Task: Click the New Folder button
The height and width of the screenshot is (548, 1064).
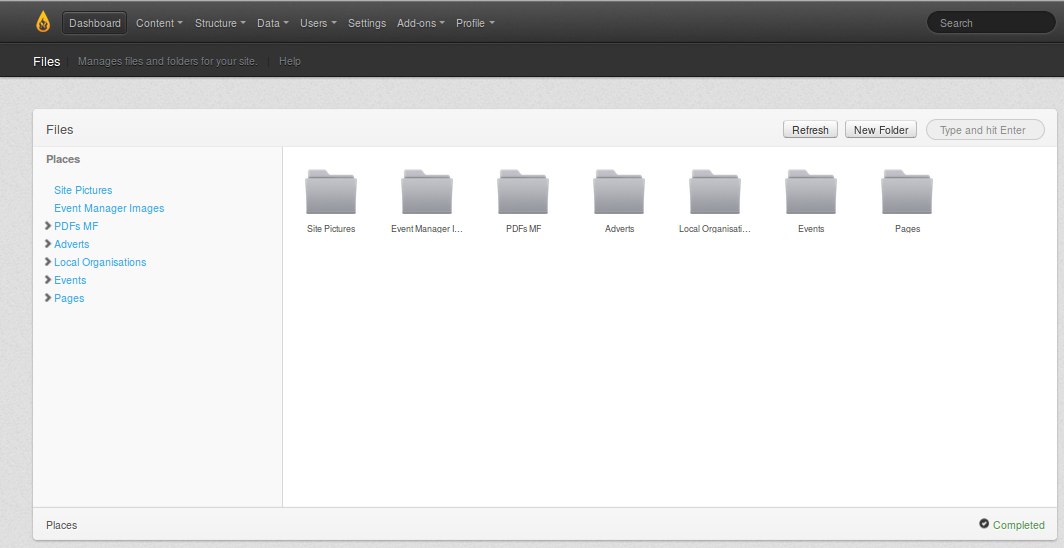Action: [x=881, y=130]
